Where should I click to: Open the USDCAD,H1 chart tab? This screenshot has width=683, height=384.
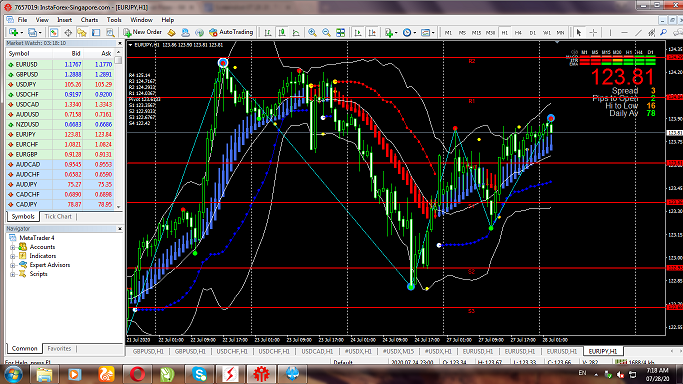(317, 351)
